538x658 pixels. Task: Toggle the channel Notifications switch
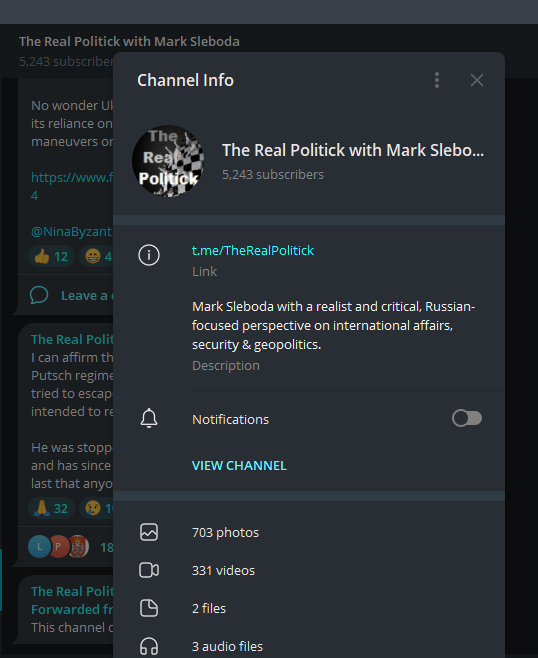pos(467,418)
